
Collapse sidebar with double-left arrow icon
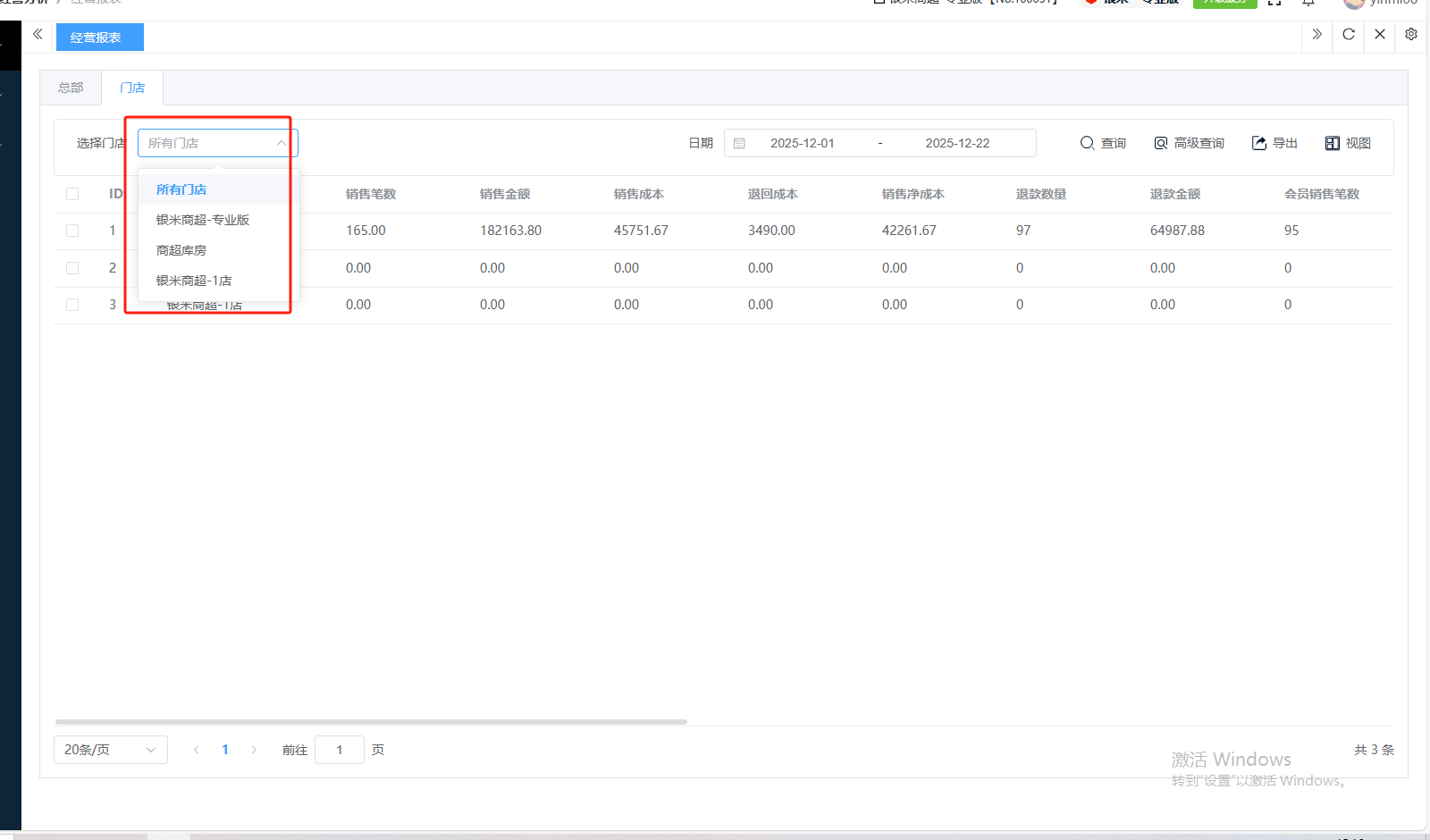[x=38, y=35]
